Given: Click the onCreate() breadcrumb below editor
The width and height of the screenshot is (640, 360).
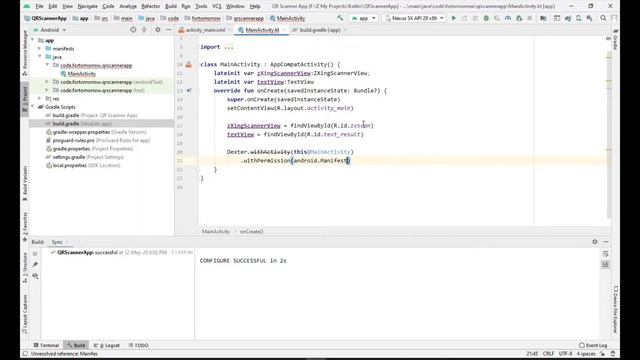Looking at the screenshot, I should pos(251,231).
